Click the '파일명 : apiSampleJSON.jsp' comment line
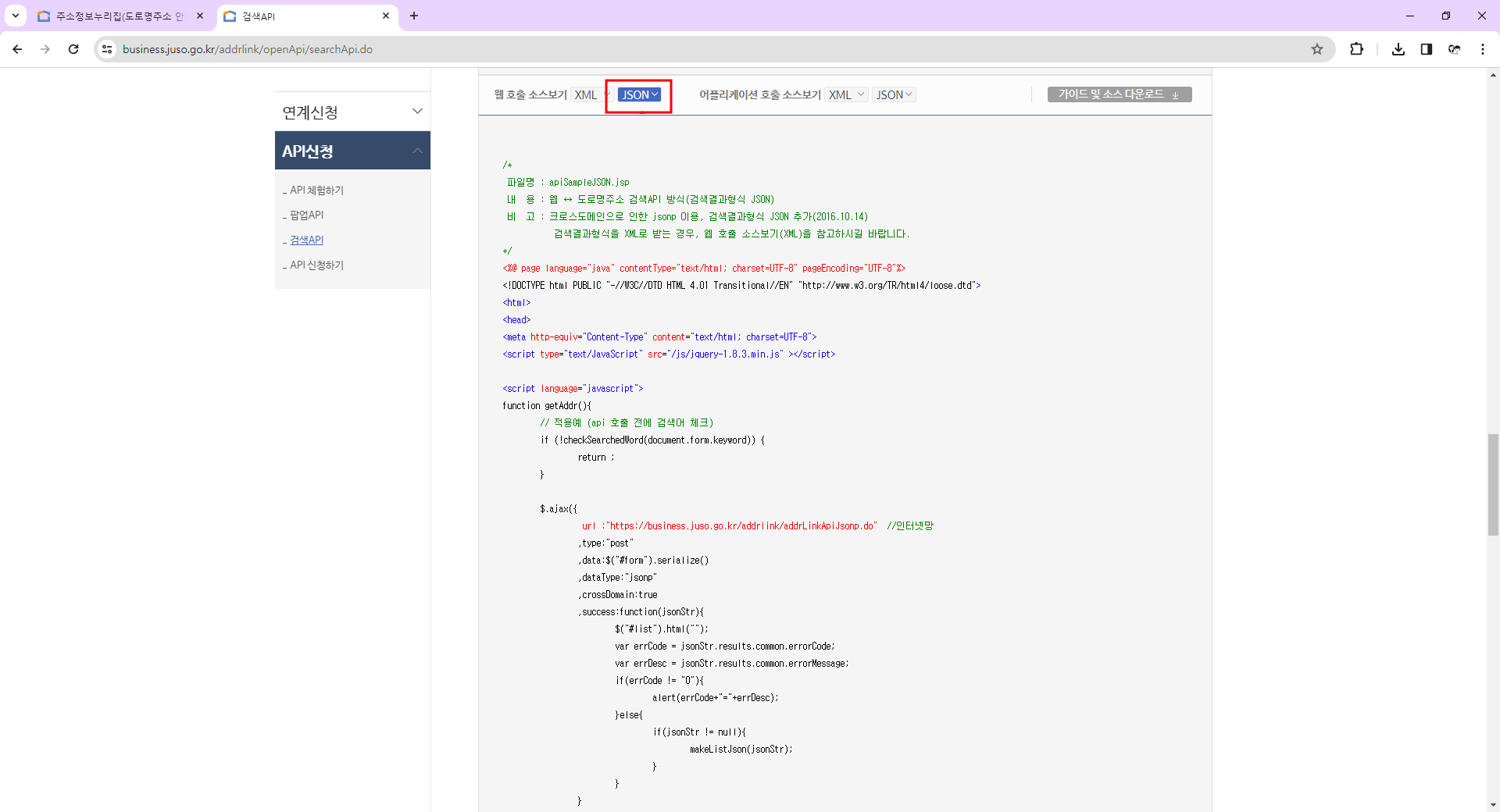1500x812 pixels. [x=568, y=183]
